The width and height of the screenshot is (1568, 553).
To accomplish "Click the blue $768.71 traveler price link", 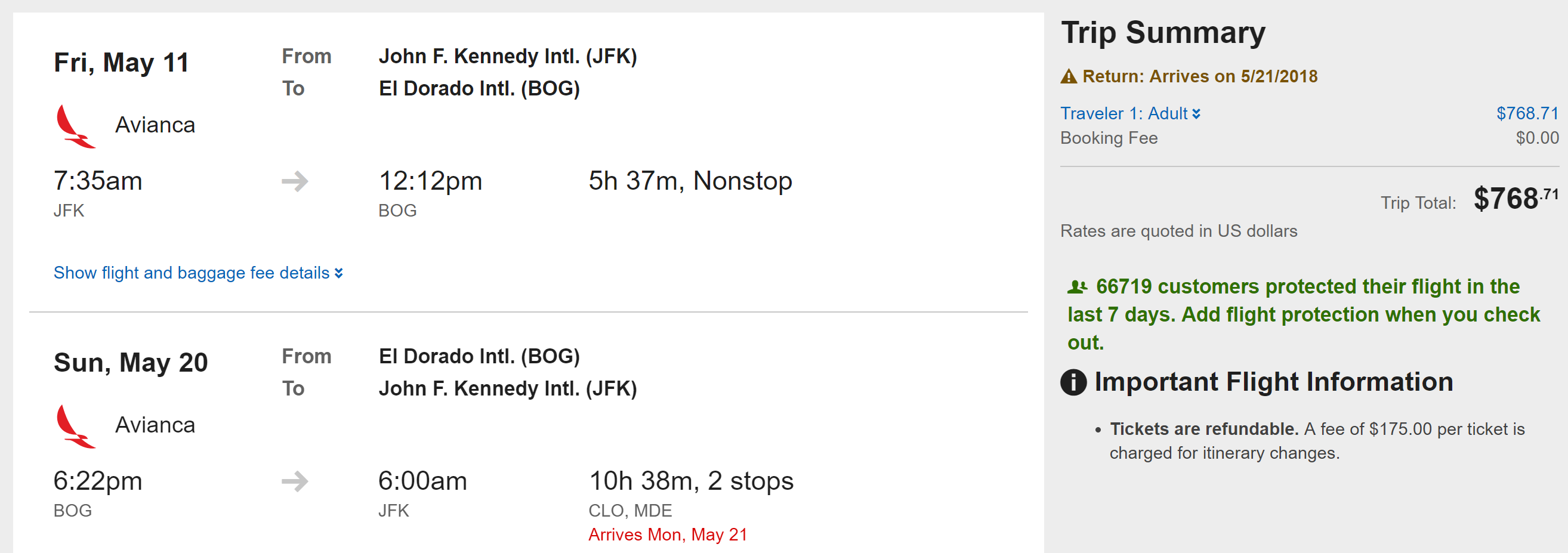I will [x=1527, y=114].
